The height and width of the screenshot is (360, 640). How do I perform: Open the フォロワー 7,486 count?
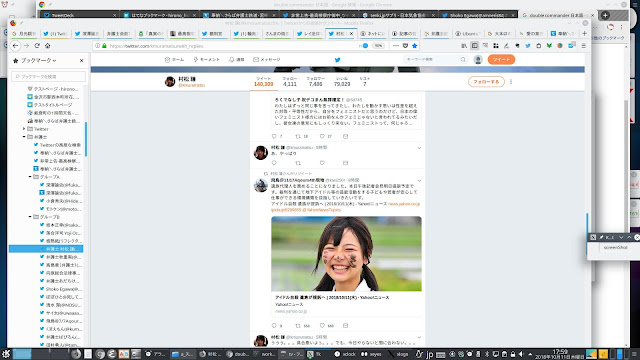[x=316, y=82]
